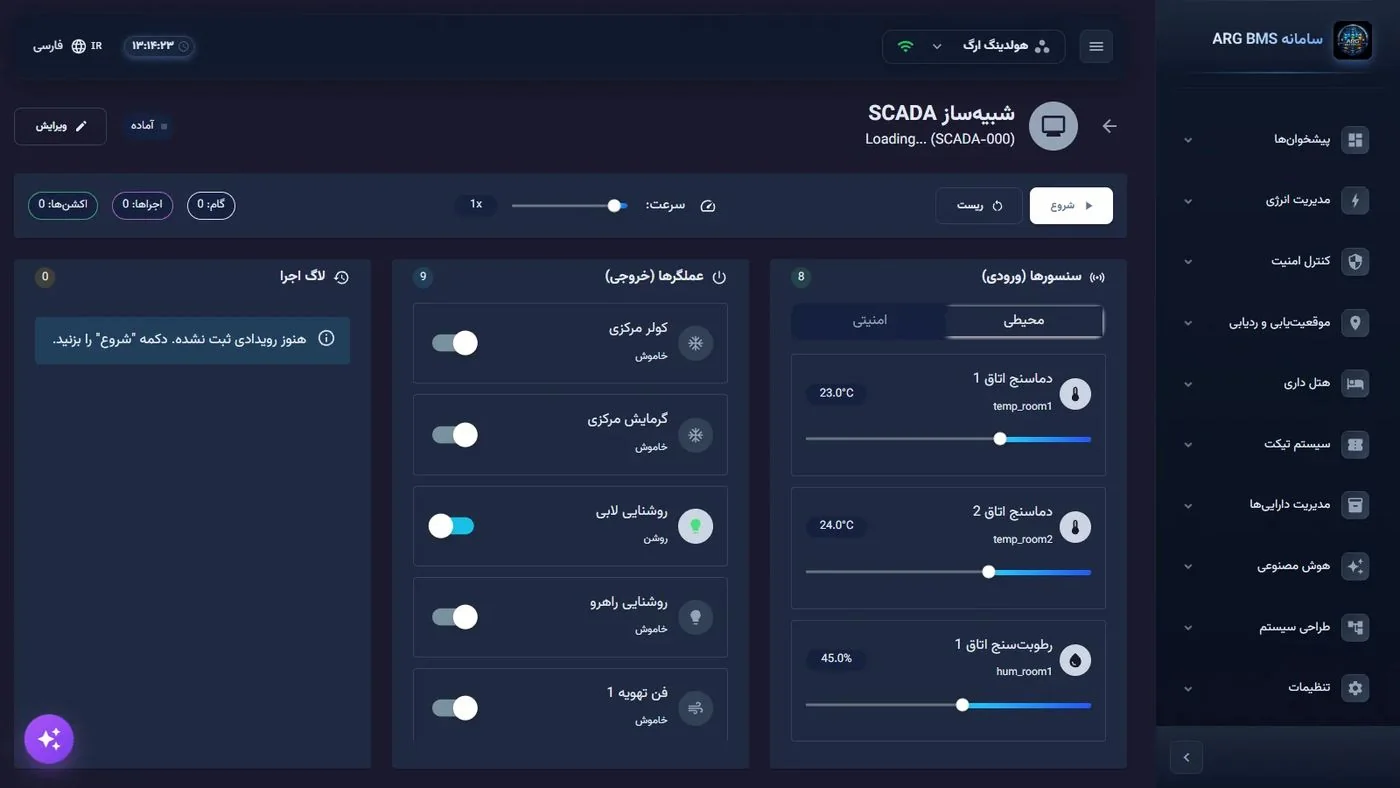Open the هولدینگ ارگ organization dropdown
1400x788 pixels.
coord(973,46)
